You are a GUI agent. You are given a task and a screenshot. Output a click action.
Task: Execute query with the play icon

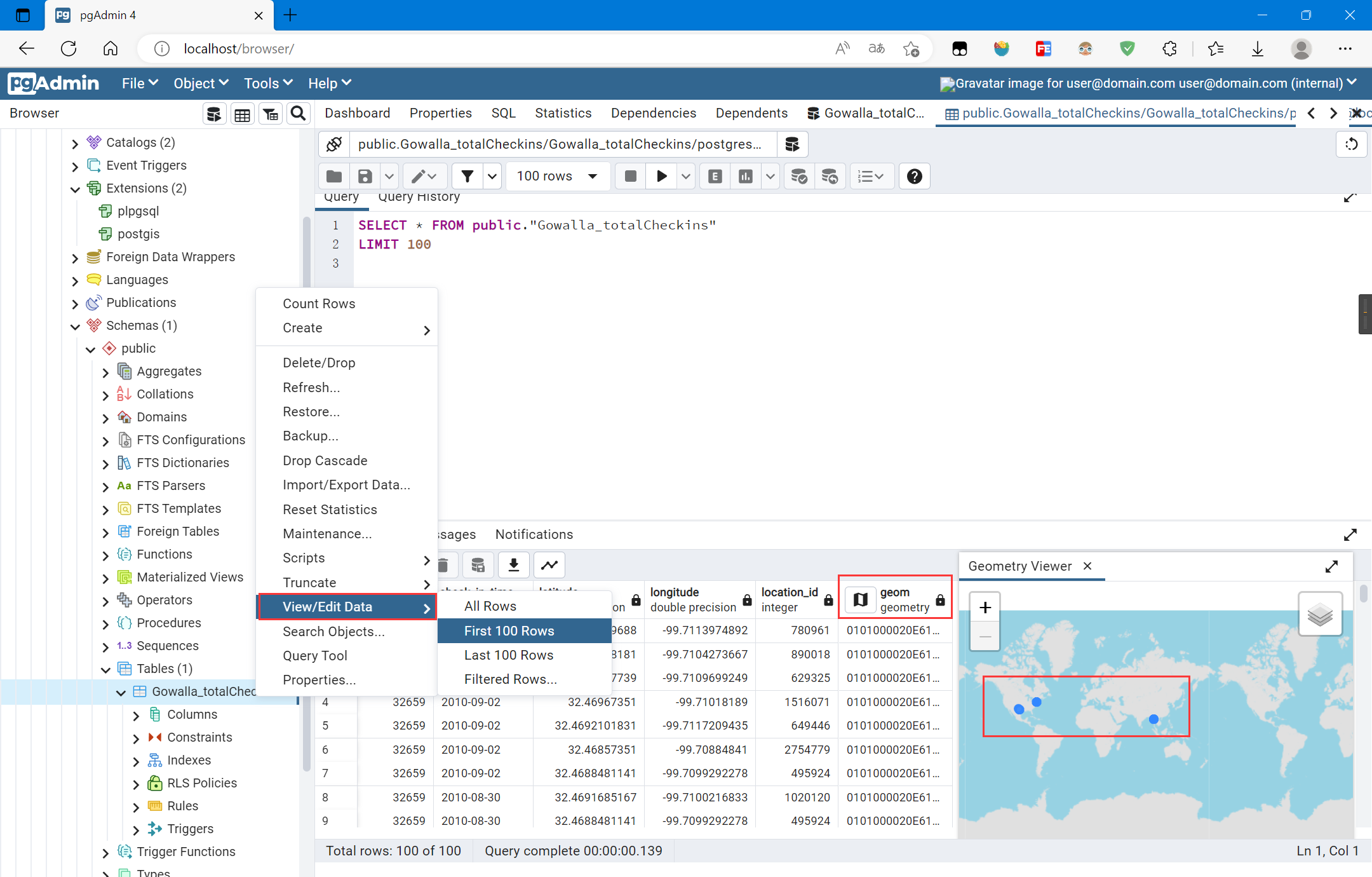(662, 176)
